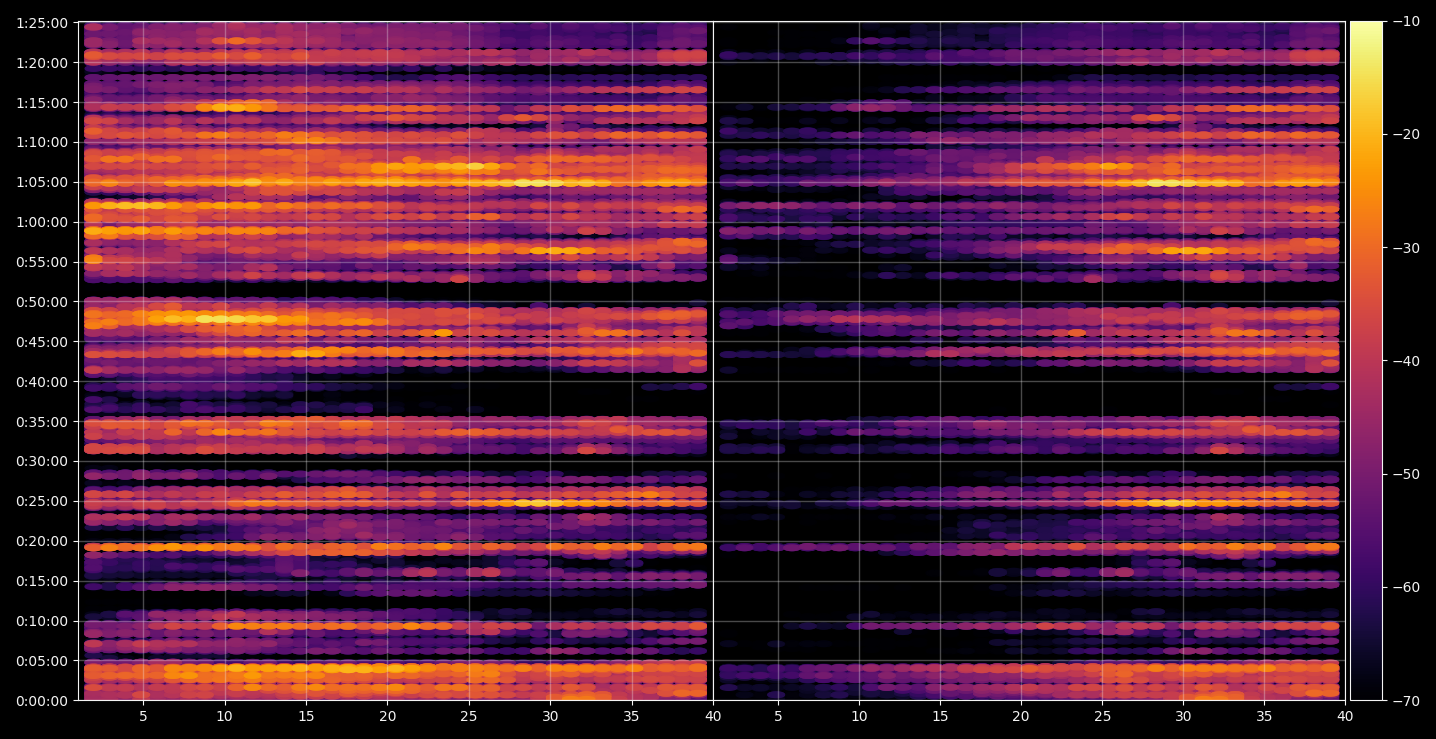This screenshot has height=739, width=1436.
Task: Select the 0:20:00 time tick label
Action: click(x=42, y=541)
